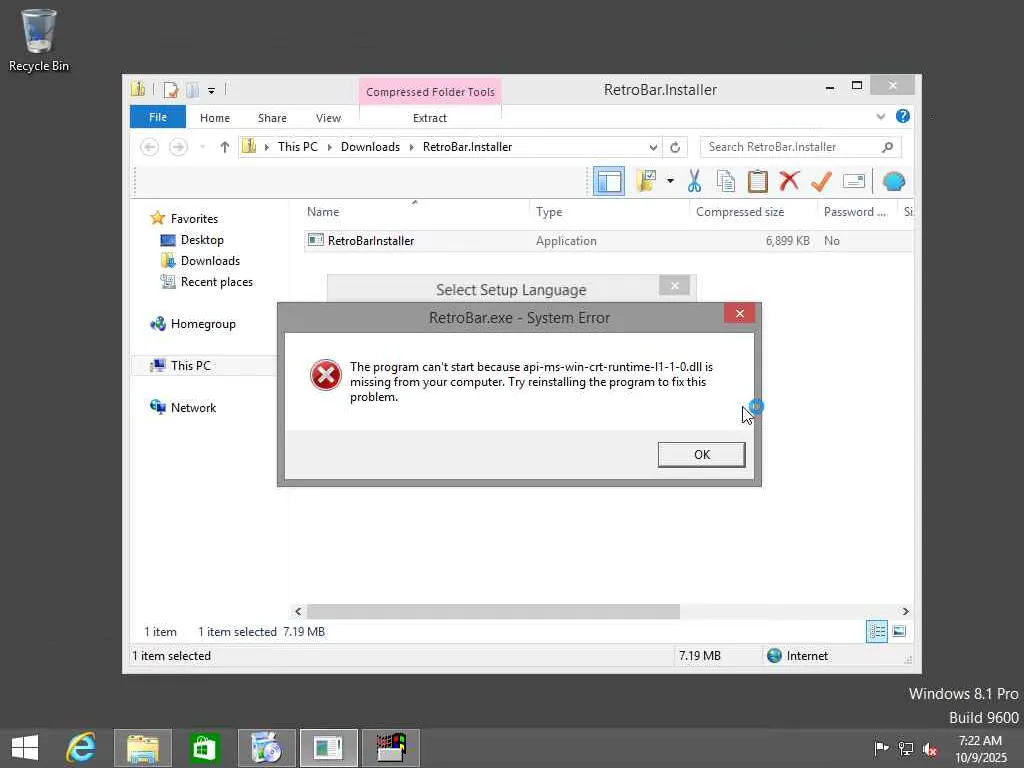Image resolution: width=1024 pixels, height=768 pixels.
Task: Click the Properties icon in title bar
Action: (171, 90)
